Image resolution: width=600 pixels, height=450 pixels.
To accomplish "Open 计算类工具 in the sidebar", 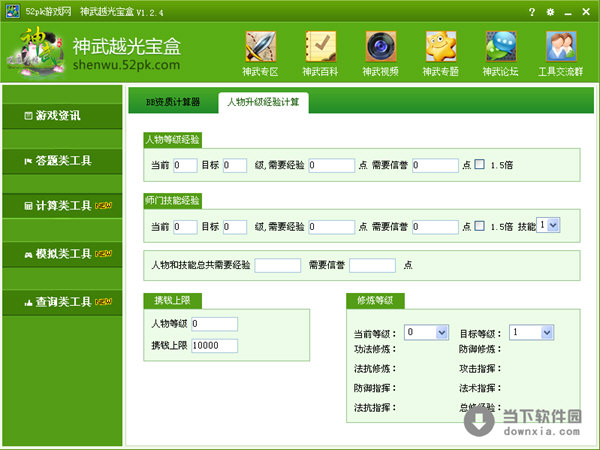I will coord(62,206).
